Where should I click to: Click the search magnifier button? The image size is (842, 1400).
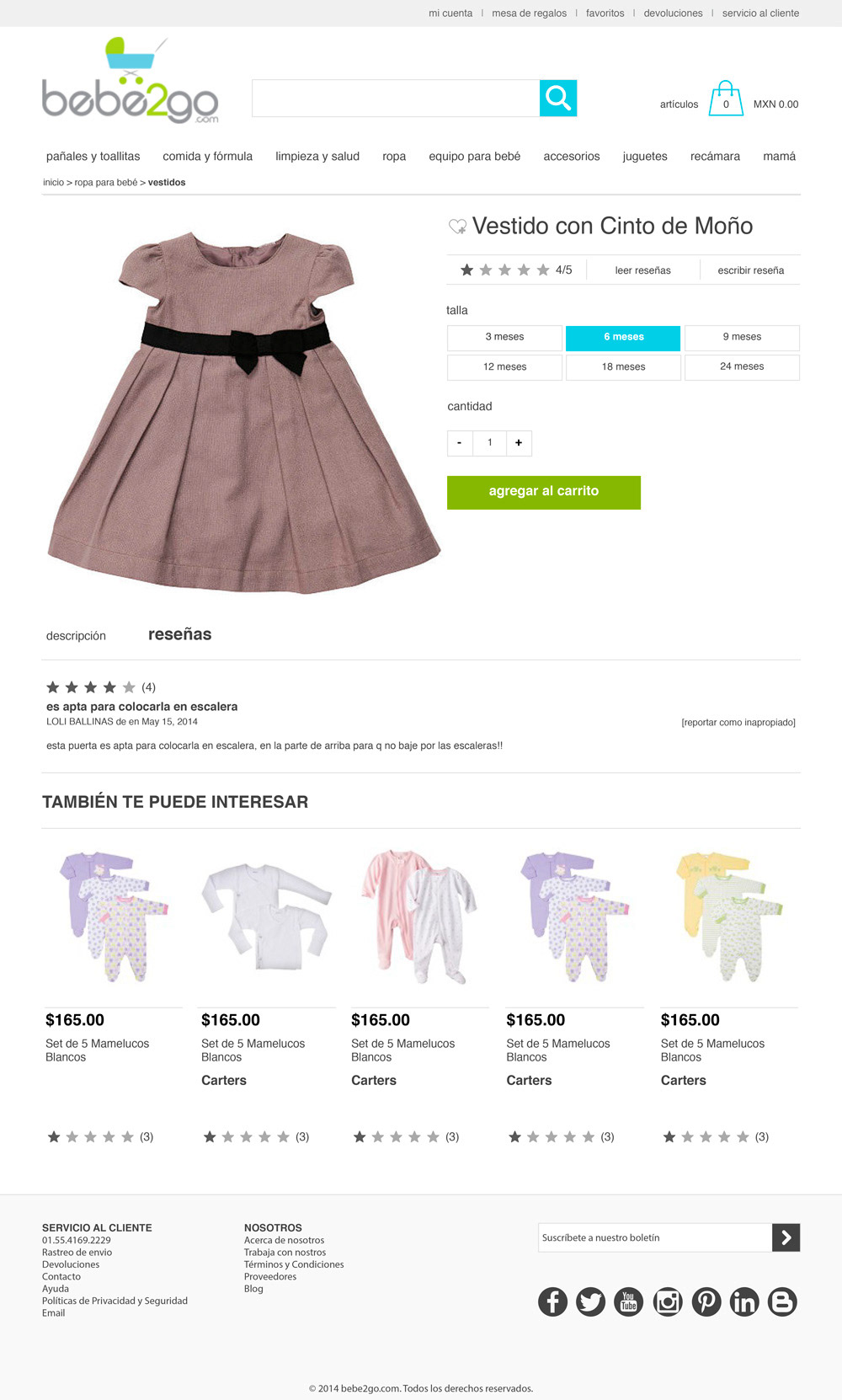click(558, 99)
